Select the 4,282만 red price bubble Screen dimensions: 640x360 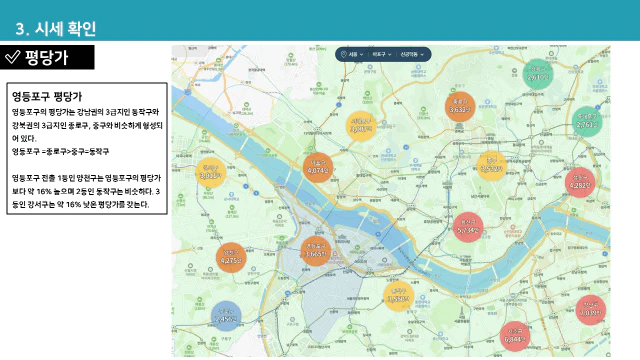580,182
